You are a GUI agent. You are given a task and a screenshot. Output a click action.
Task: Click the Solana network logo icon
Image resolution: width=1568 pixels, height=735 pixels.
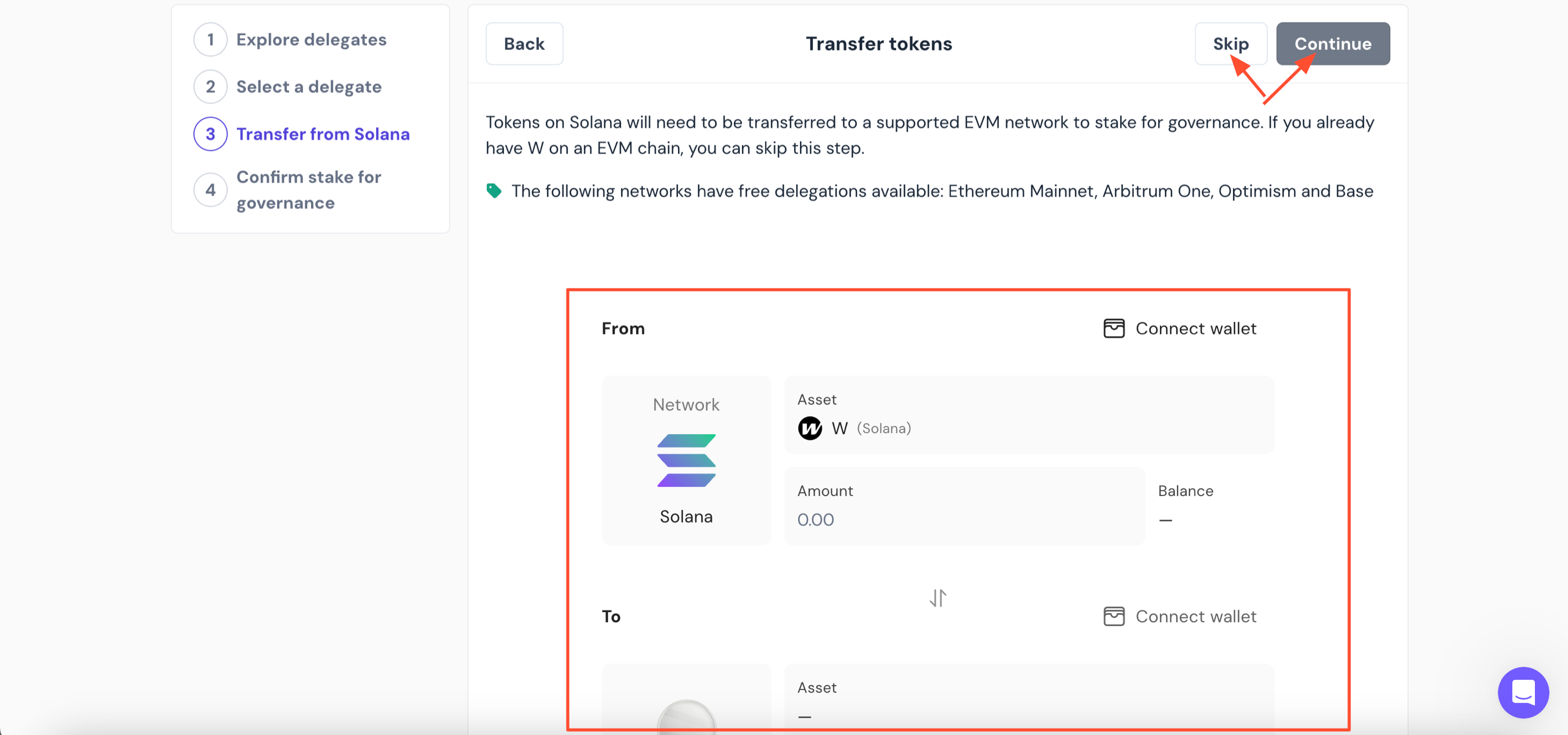[x=686, y=460]
